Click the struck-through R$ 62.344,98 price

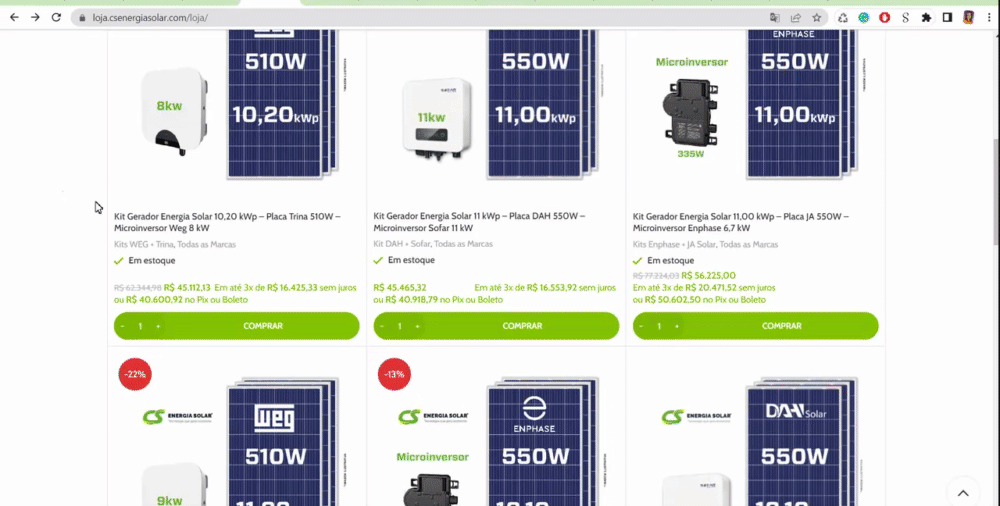coord(138,288)
